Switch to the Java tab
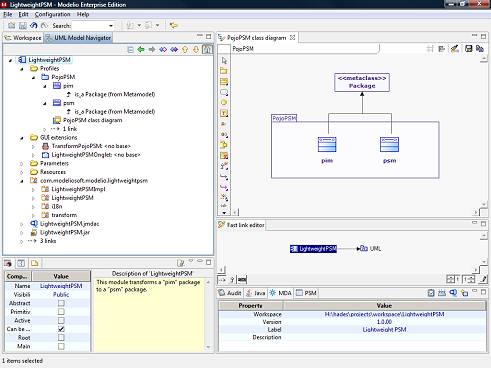The width and height of the screenshot is (491, 368). pyautogui.click(x=255, y=293)
